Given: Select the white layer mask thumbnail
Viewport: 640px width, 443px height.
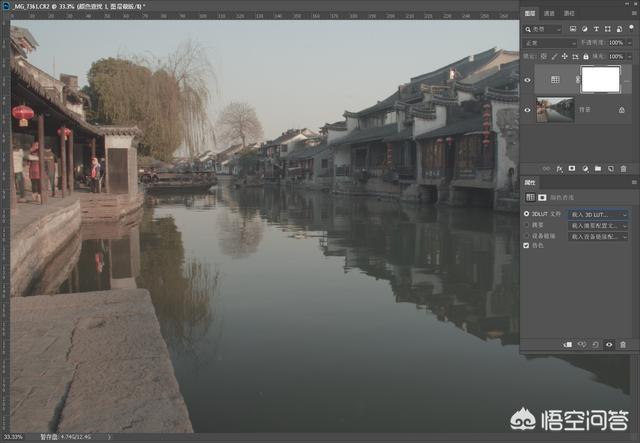Looking at the screenshot, I should (600, 80).
